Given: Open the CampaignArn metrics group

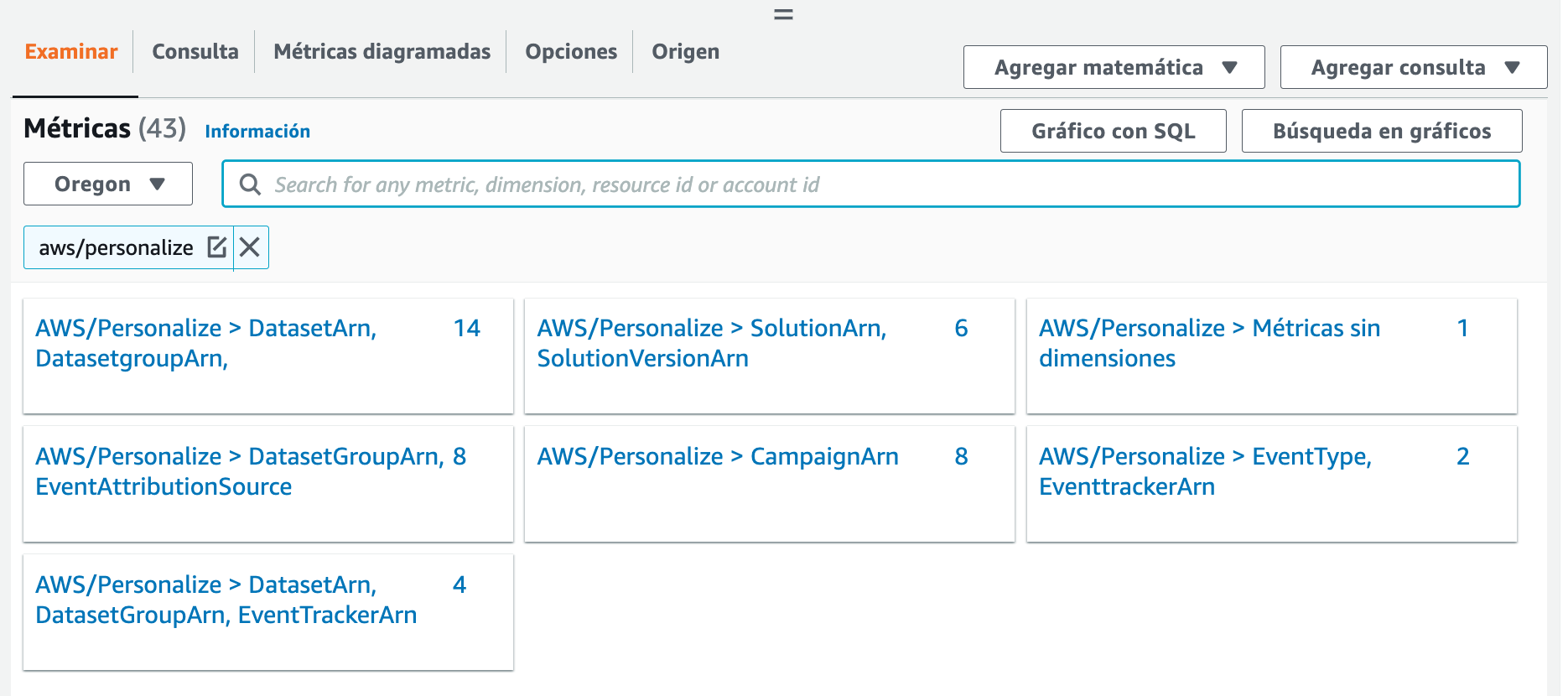Looking at the screenshot, I should [x=718, y=457].
